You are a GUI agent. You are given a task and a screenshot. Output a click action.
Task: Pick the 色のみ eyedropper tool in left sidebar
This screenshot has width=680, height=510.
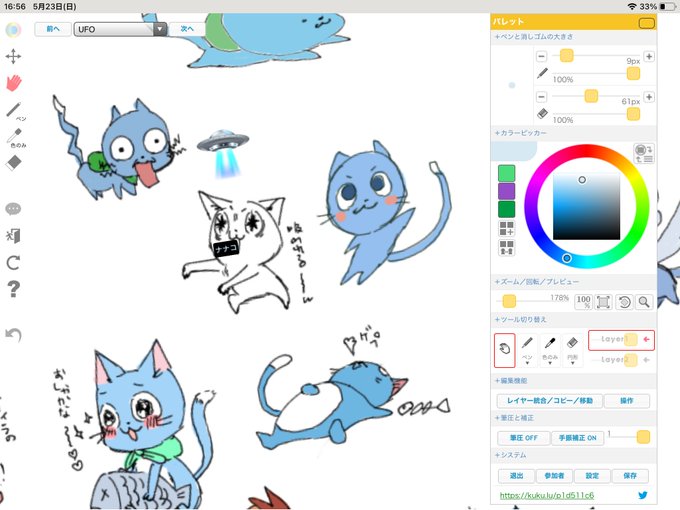pyautogui.click(x=16, y=138)
